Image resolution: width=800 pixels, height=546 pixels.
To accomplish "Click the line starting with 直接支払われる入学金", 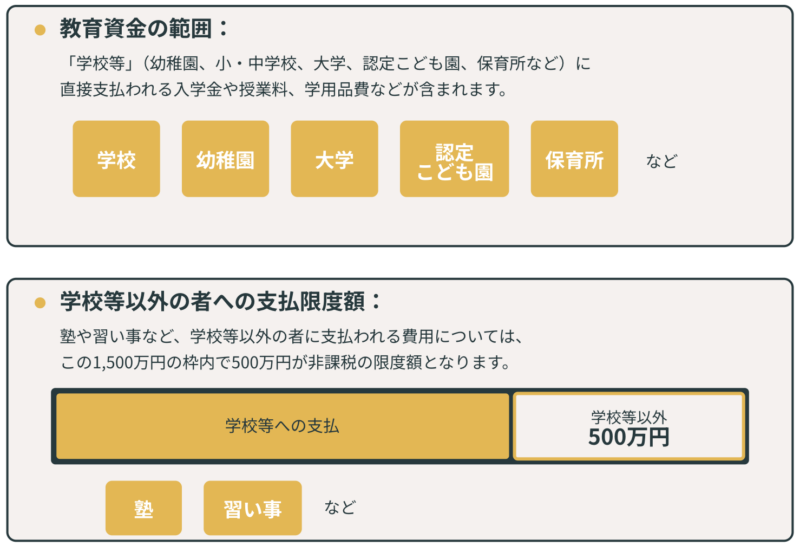I will click(x=284, y=89).
